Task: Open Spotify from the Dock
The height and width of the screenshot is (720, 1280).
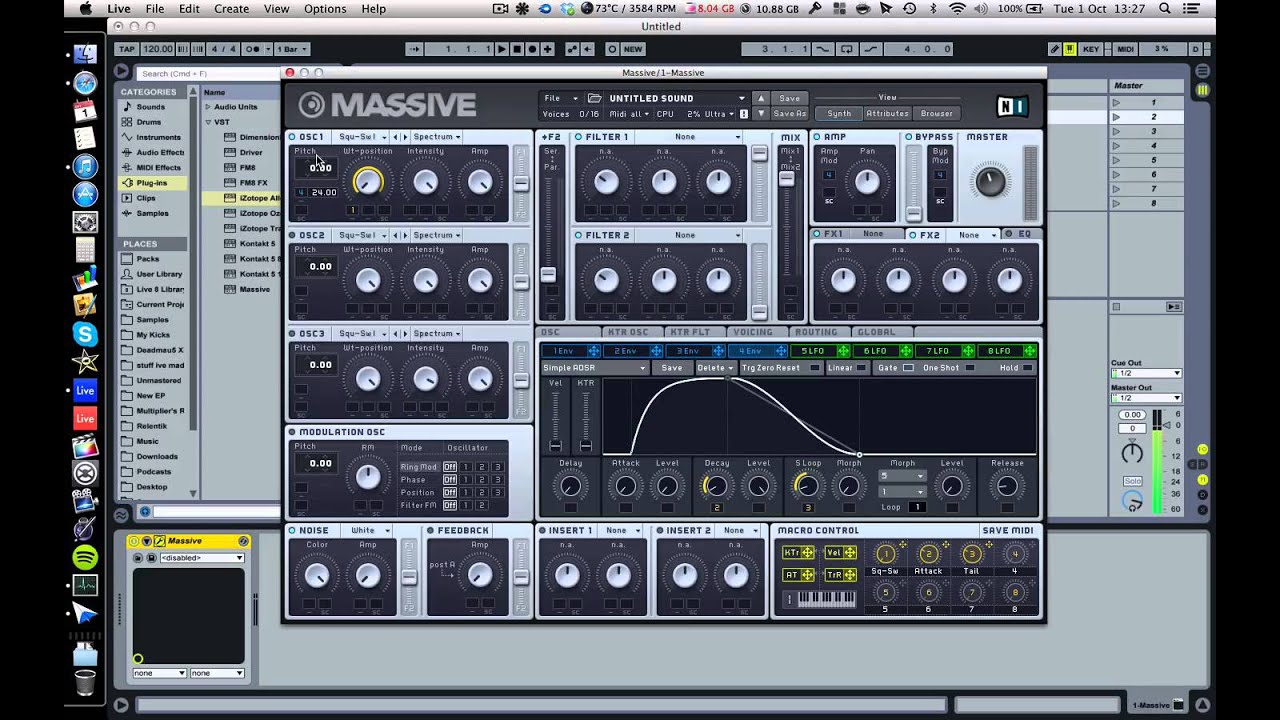Action: point(85,557)
